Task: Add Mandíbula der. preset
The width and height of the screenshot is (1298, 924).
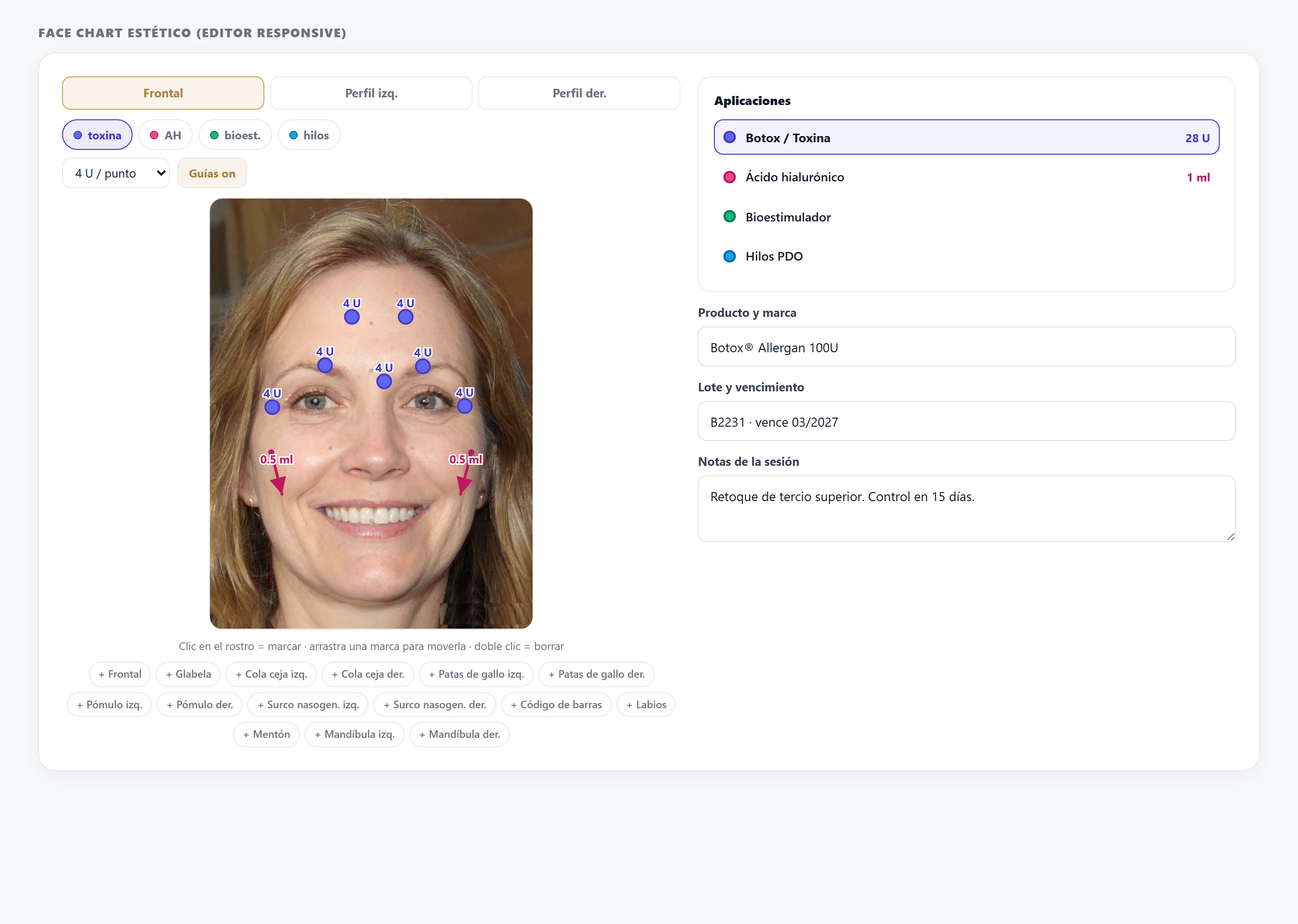Action: [x=460, y=735]
